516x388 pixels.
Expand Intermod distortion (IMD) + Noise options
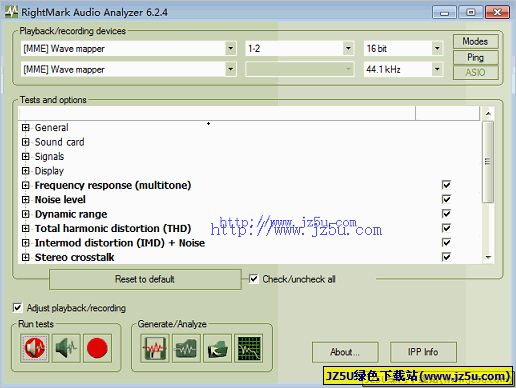[26, 243]
